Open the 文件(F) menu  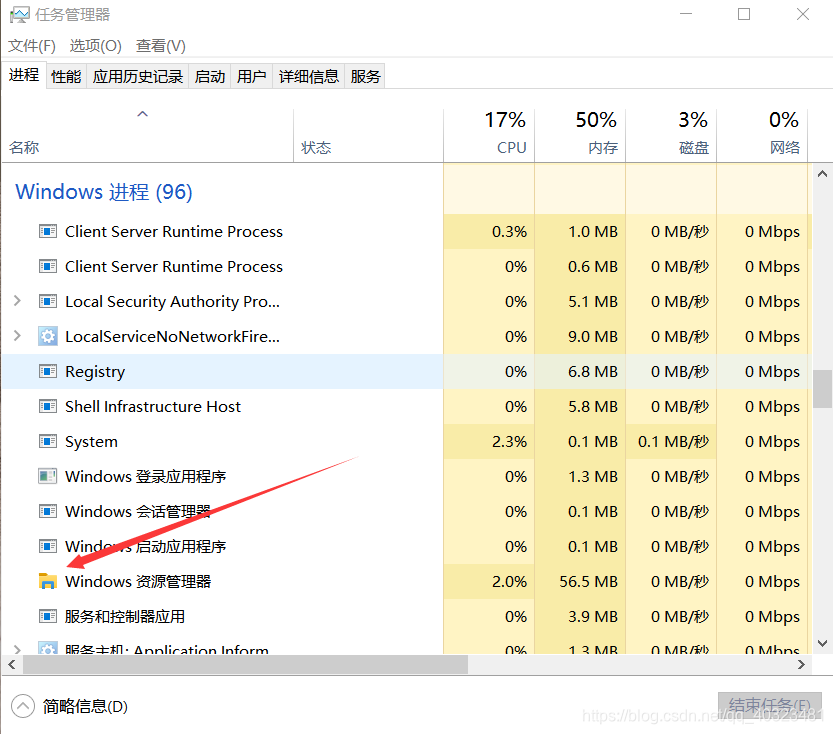point(32,46)
